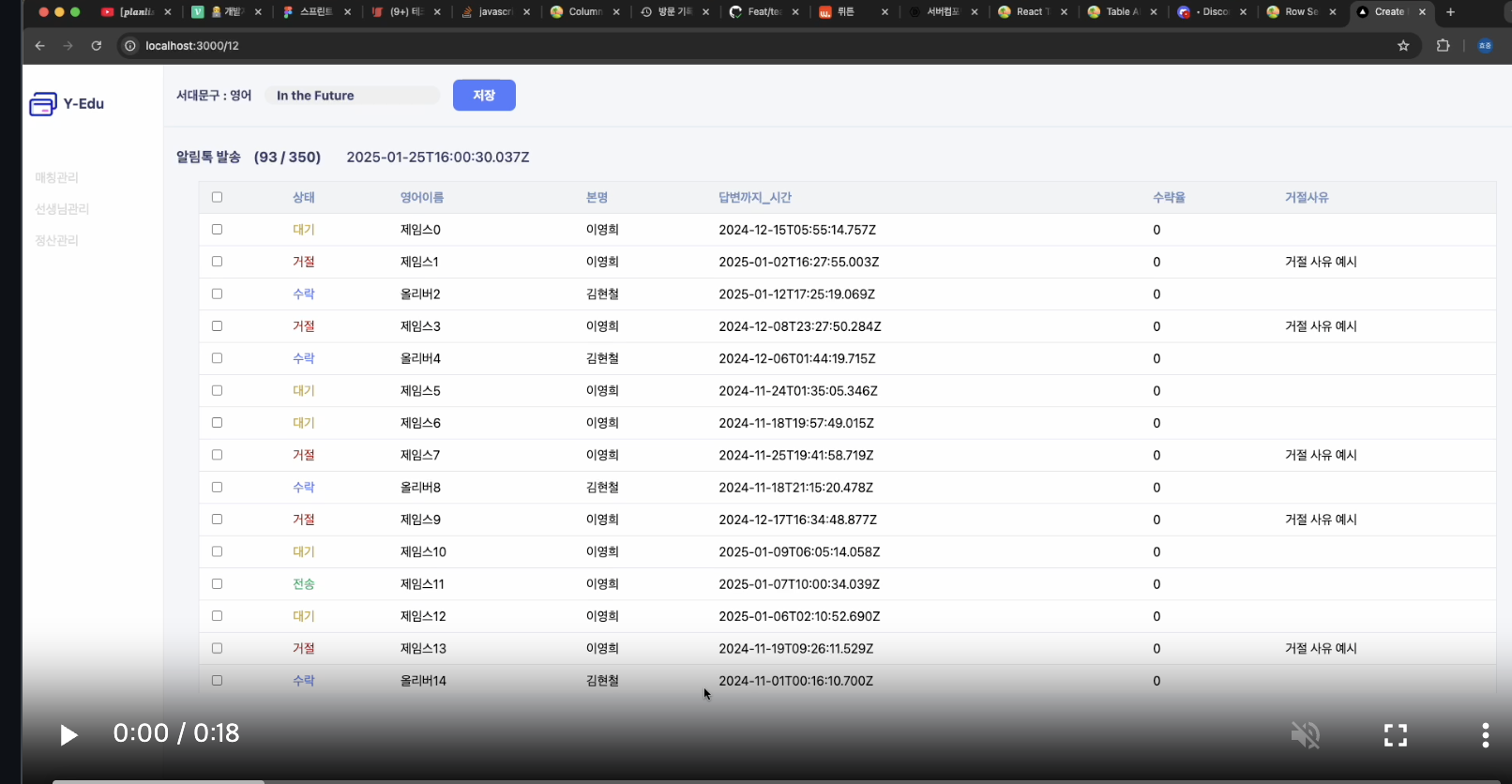Reload the page with the refresh icon

(x=96, y=45)
